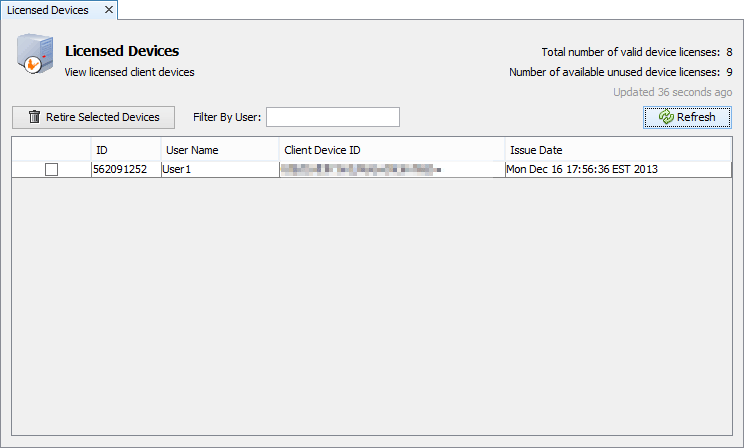
Task: Focus the Filter By User text field
Action: point(332,117)
